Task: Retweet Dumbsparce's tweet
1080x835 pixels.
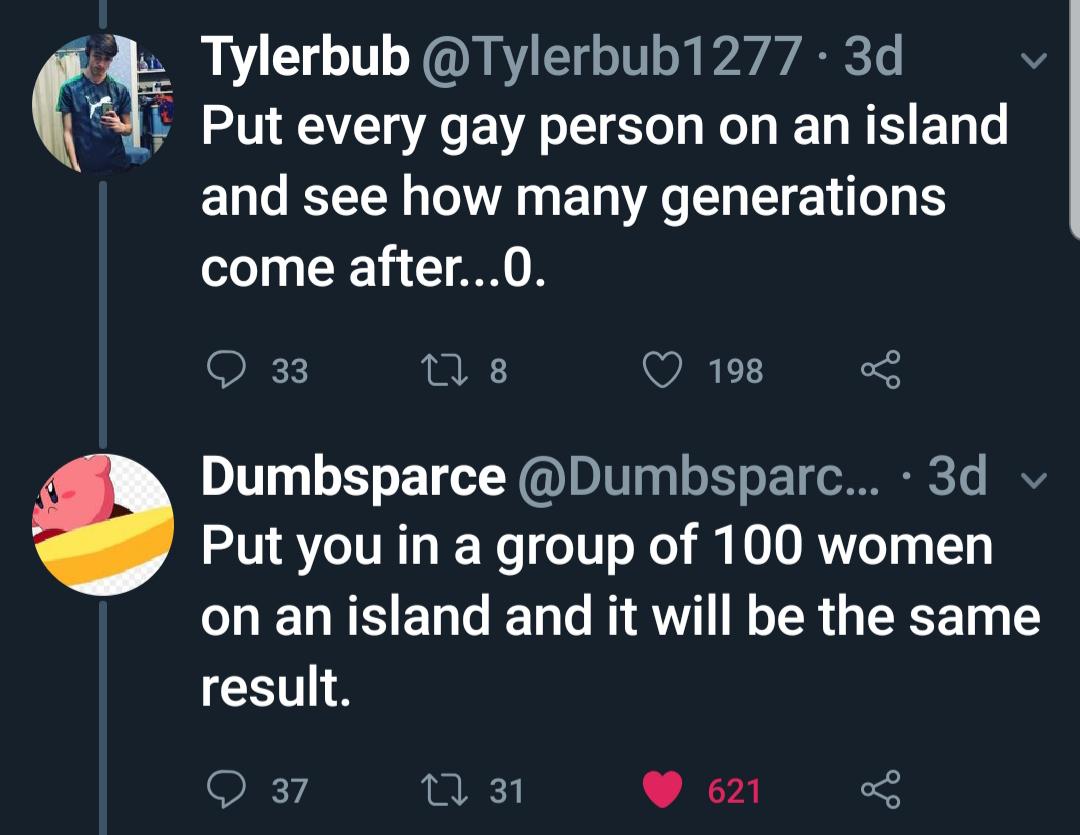Action: [444, 789]
